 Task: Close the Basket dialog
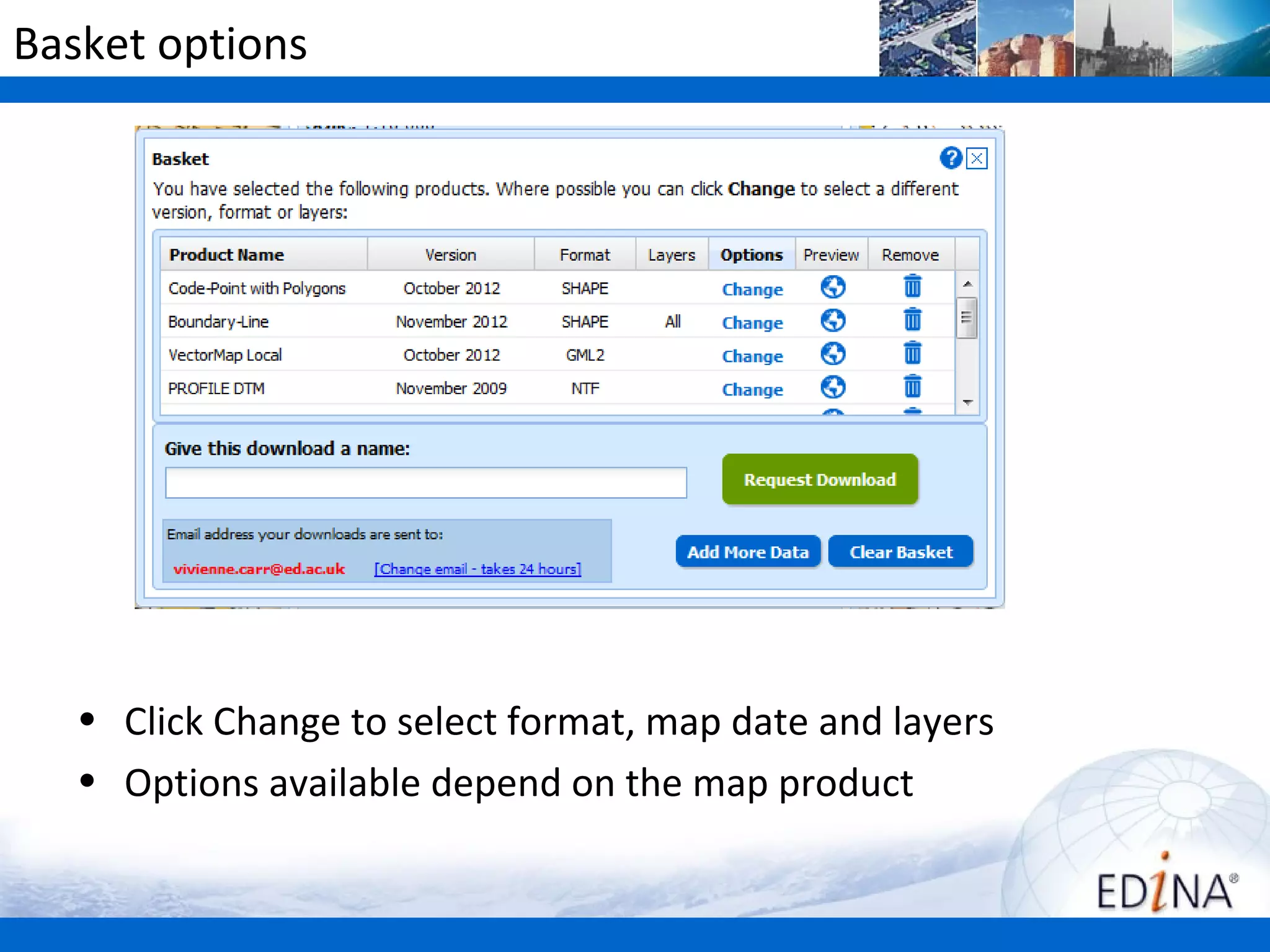click(977, 159)
